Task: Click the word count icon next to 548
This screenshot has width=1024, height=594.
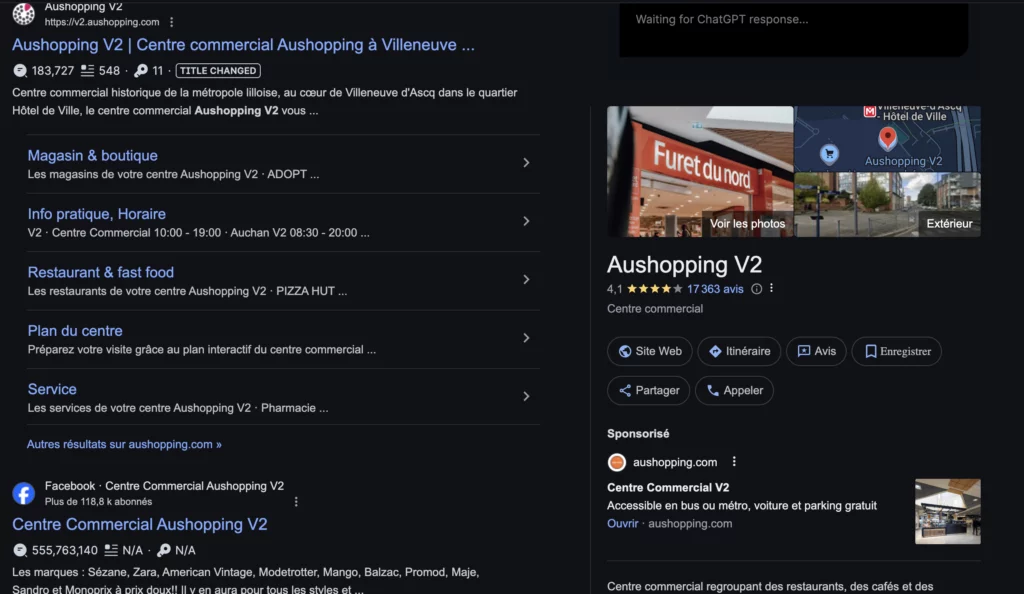Action: [88, 70]
